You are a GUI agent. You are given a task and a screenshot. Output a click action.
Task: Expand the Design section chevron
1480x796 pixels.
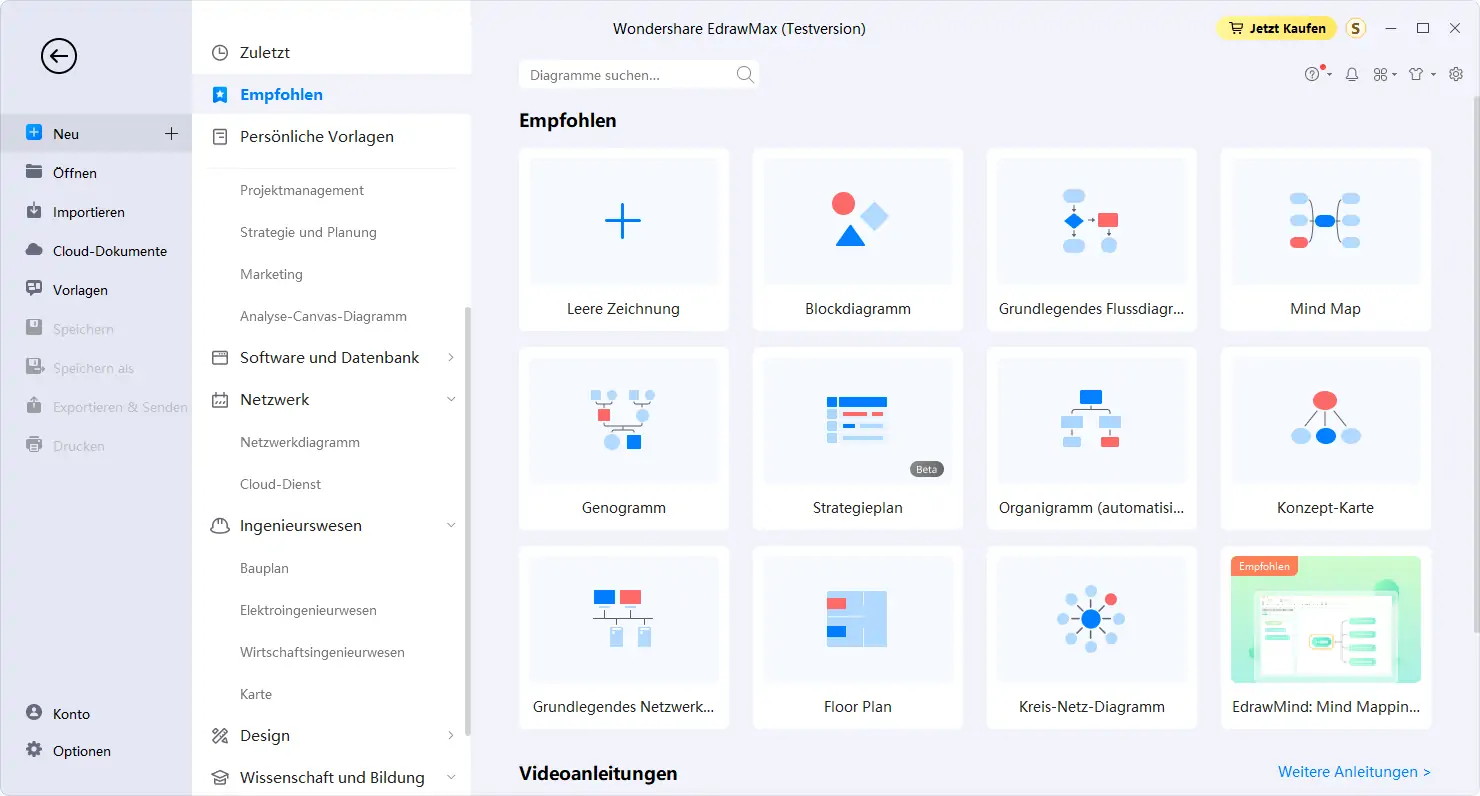[x=451, y=735]
